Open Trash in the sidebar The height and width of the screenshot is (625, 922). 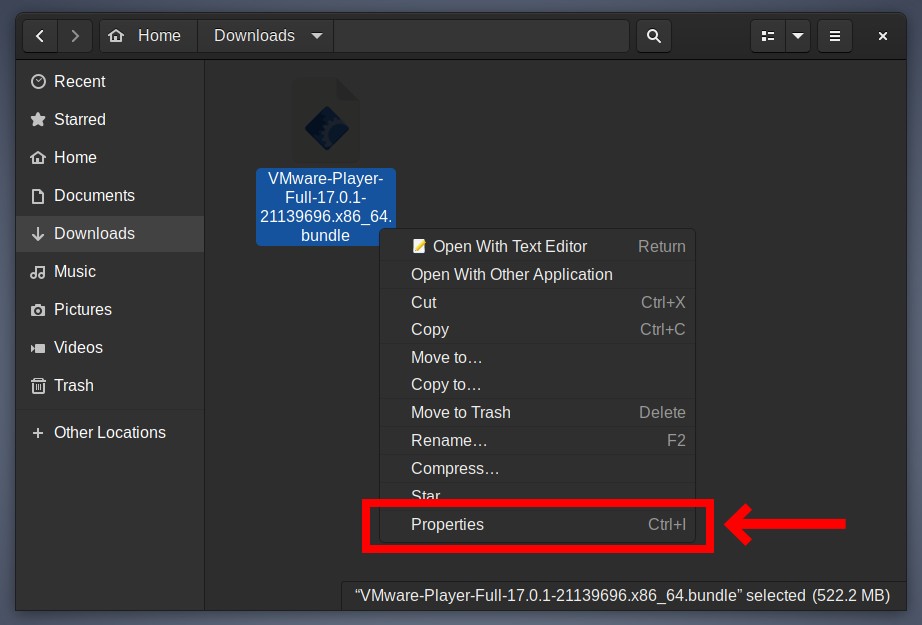110,385
